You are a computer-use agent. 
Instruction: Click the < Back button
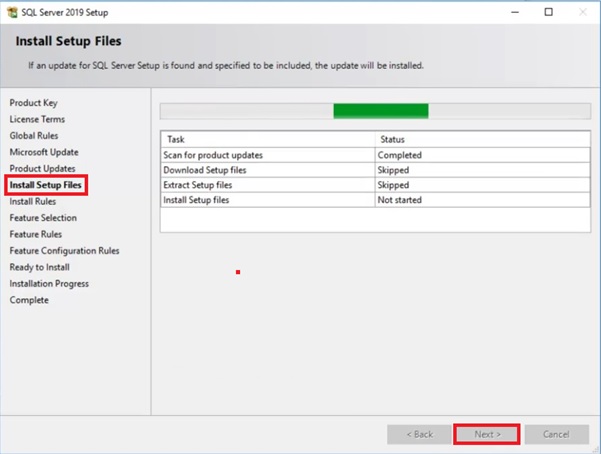point(419,434)
